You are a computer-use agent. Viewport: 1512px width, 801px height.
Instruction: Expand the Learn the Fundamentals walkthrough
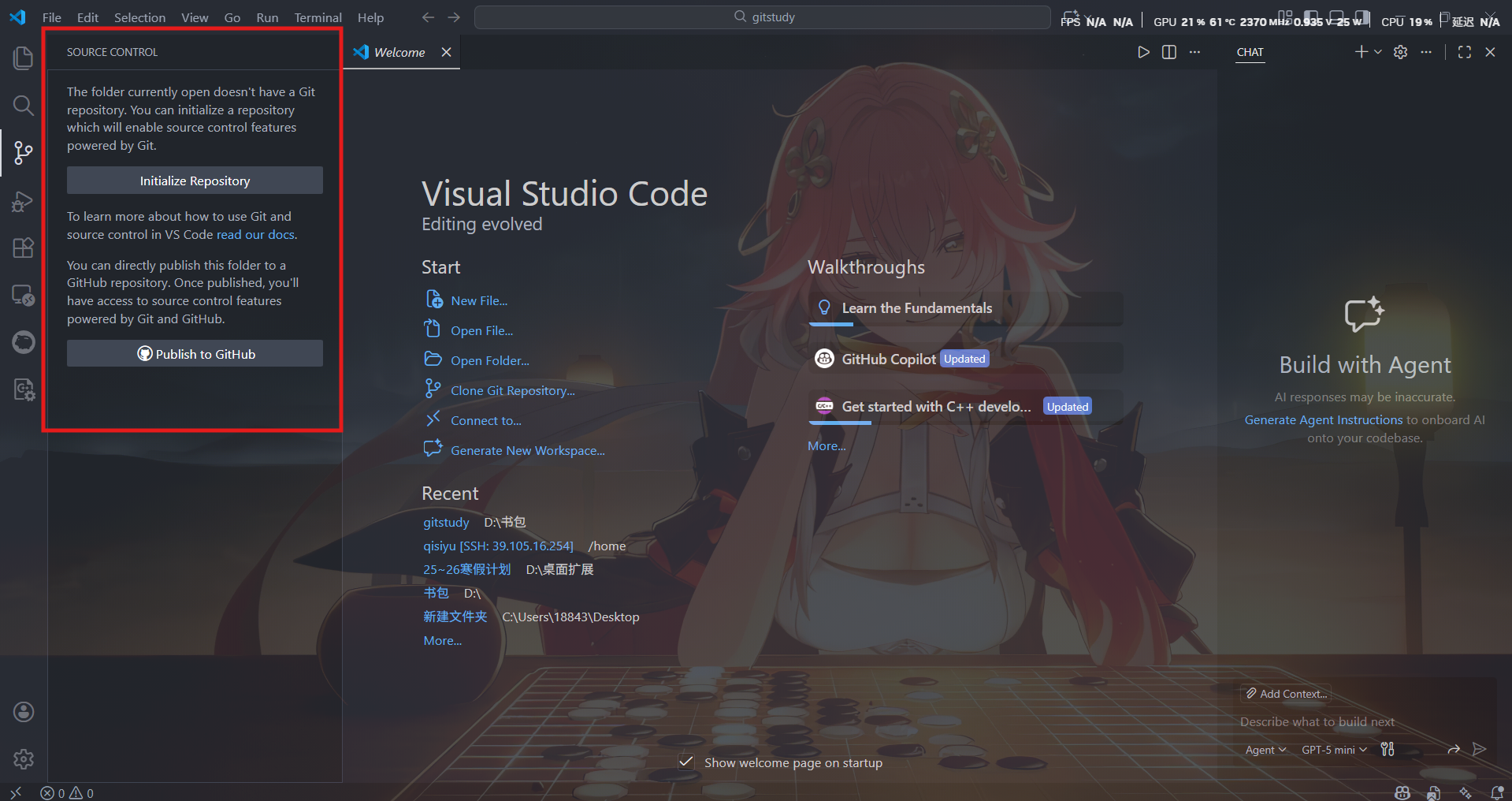tap(965, 308)
